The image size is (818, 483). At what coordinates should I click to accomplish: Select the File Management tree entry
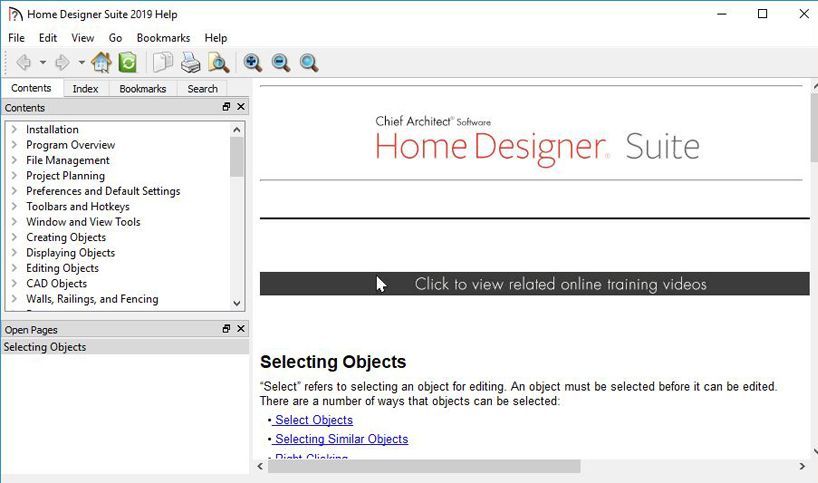tap(68, 160)
